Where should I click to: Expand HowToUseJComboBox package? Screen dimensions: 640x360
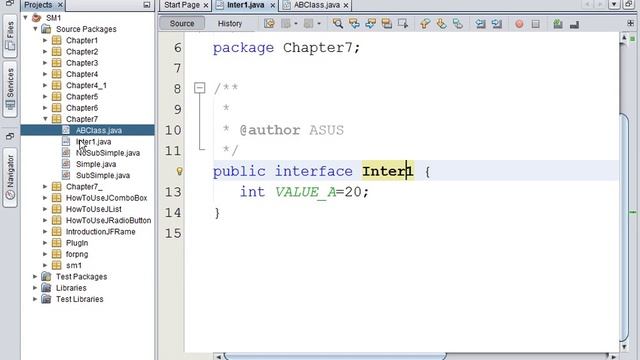45,198
